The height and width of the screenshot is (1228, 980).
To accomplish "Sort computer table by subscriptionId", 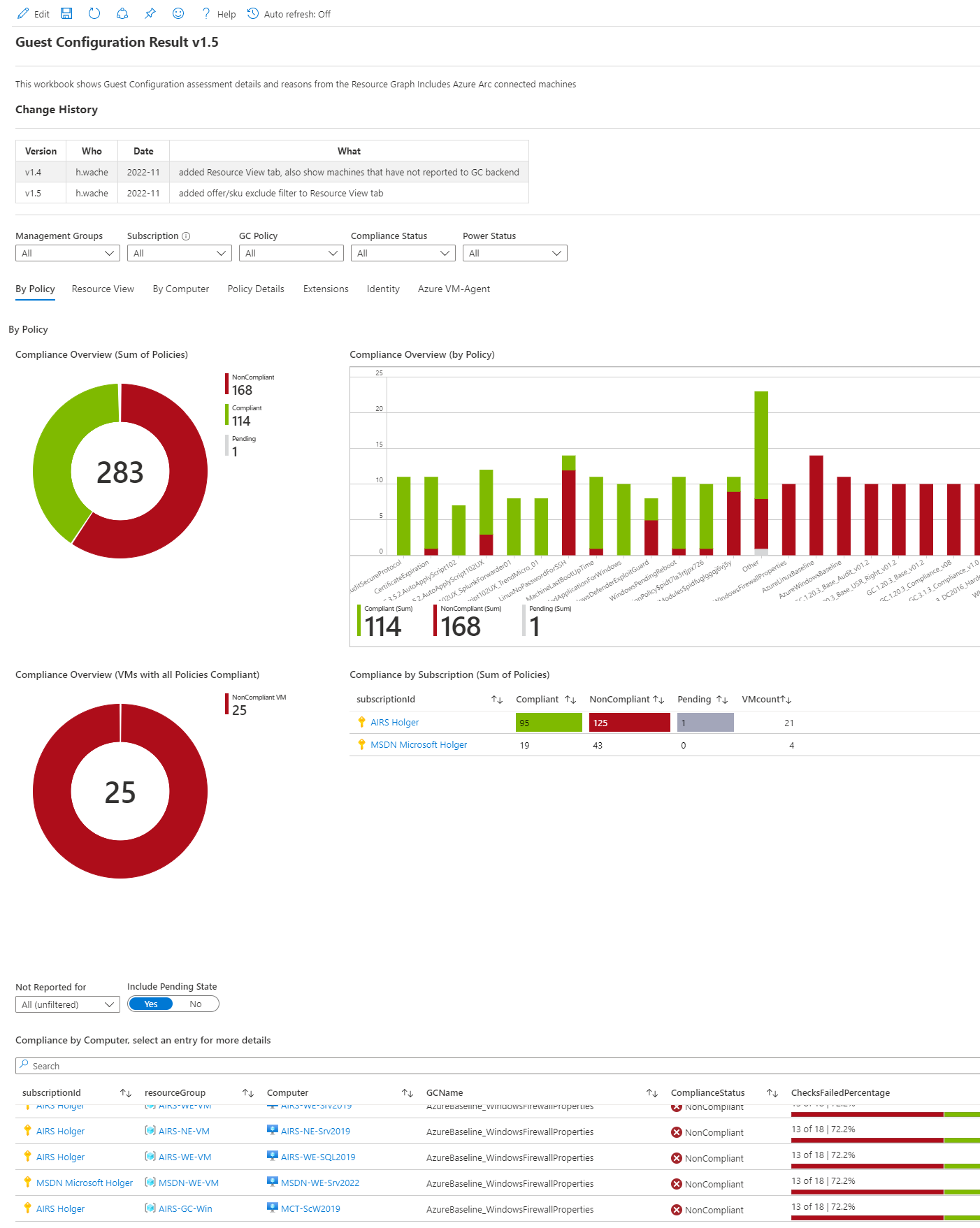I will click(126, 1093).
